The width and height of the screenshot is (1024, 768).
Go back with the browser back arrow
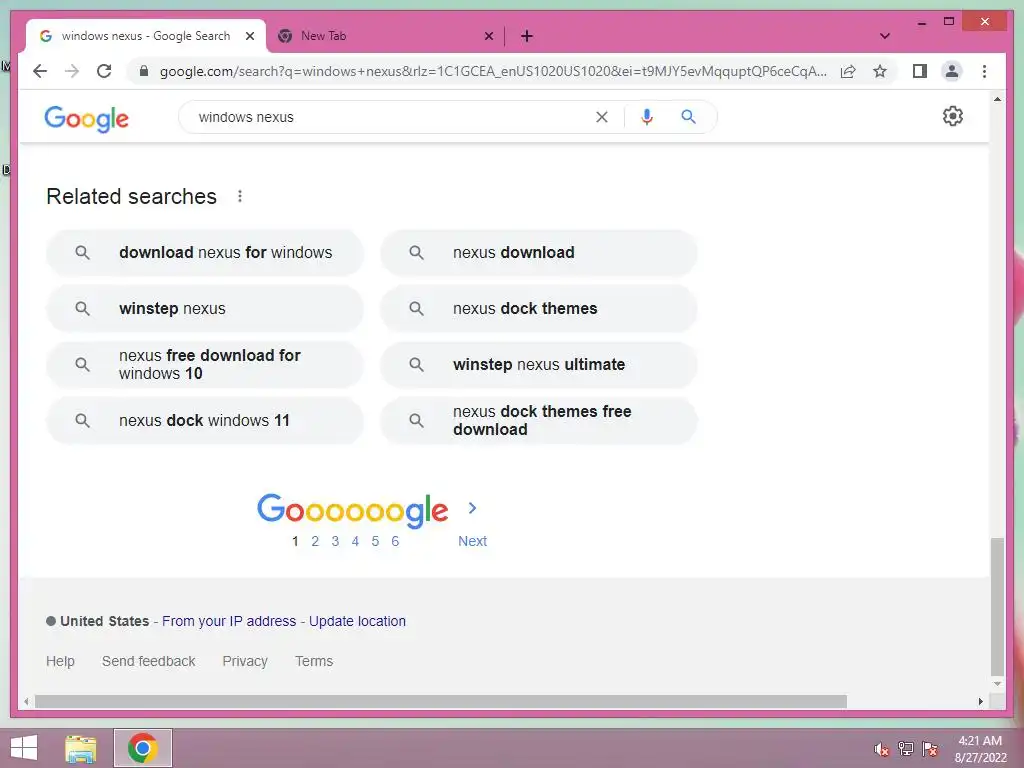[x=40, y=71]
